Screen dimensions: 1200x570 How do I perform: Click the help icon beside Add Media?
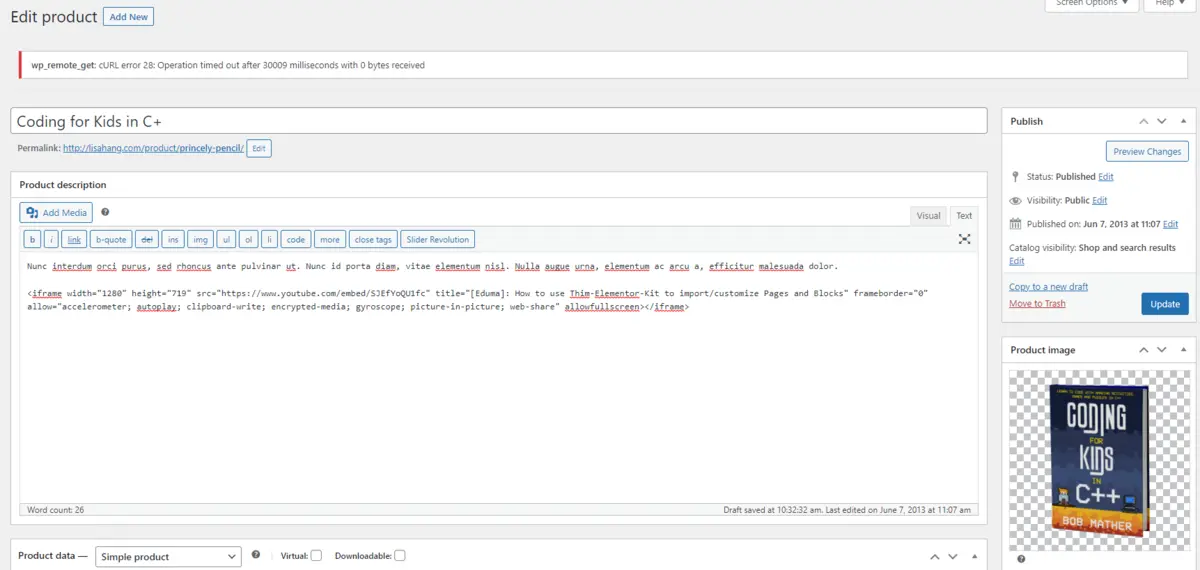(105, 212)
